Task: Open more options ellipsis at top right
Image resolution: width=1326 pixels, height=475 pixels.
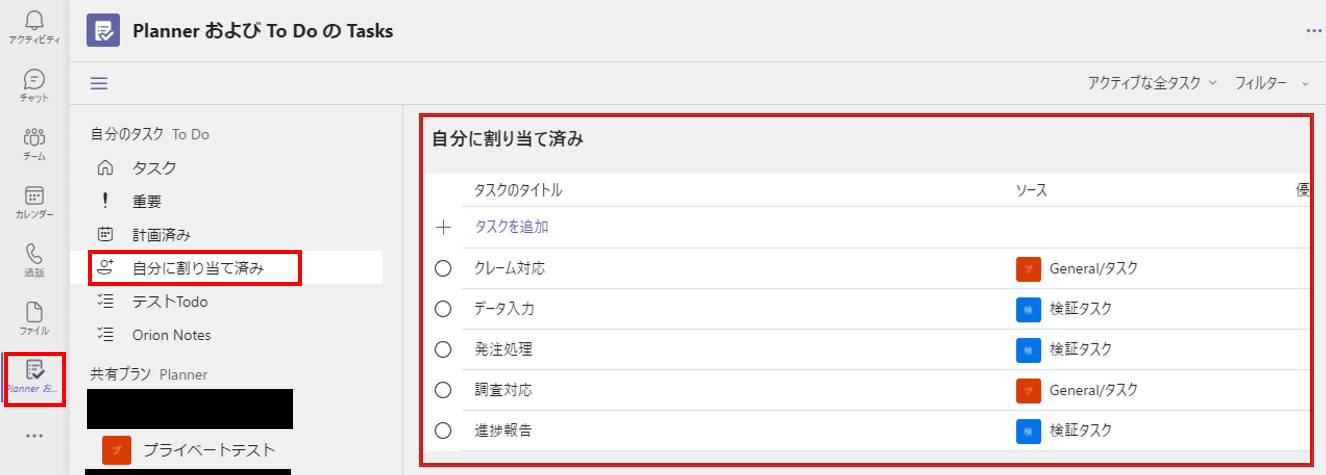Action: click(x=1314, y=31)
